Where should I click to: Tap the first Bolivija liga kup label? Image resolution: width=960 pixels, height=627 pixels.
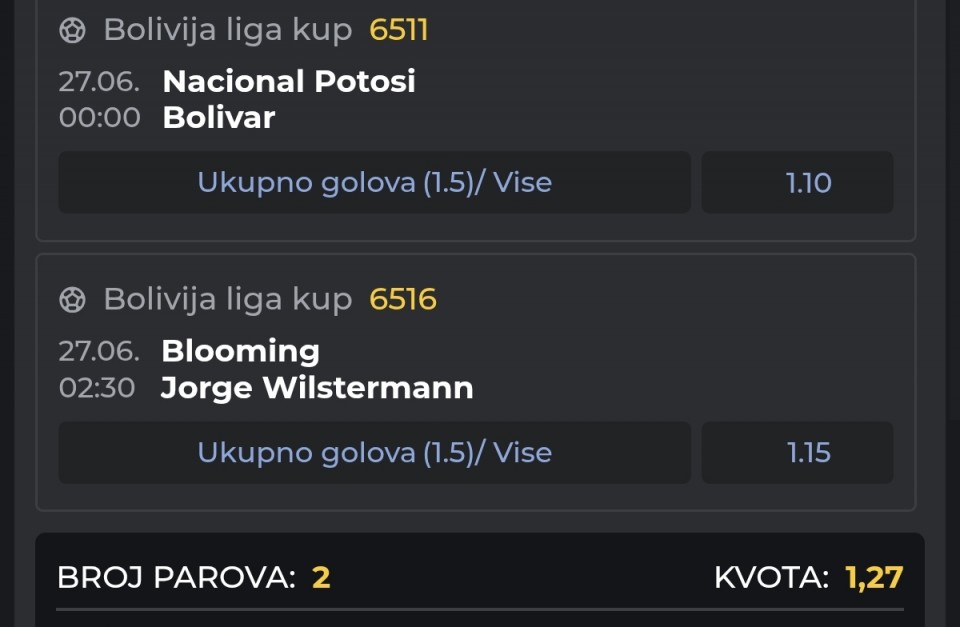click(x=228, y=31)
